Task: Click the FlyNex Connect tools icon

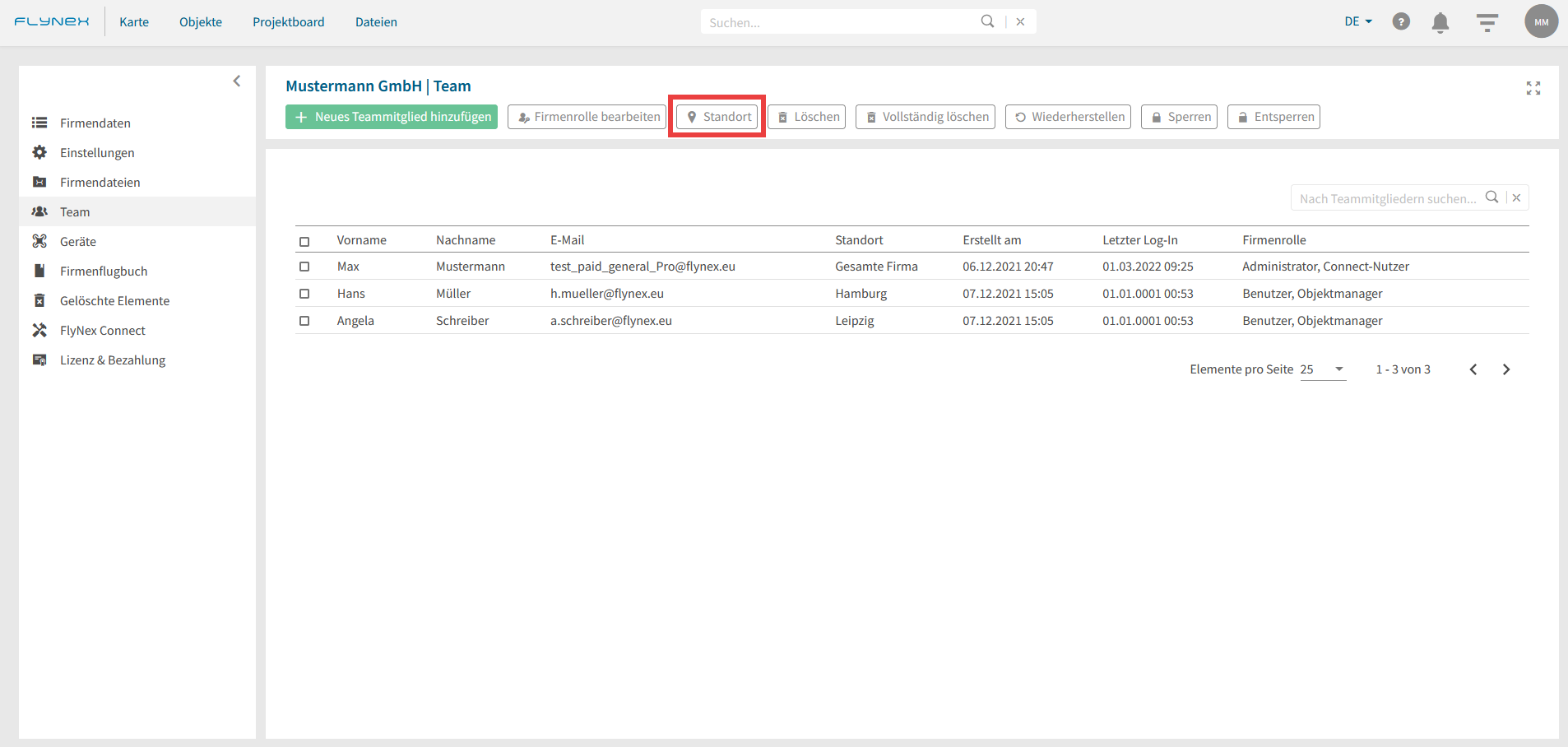Action: (39, 330)
